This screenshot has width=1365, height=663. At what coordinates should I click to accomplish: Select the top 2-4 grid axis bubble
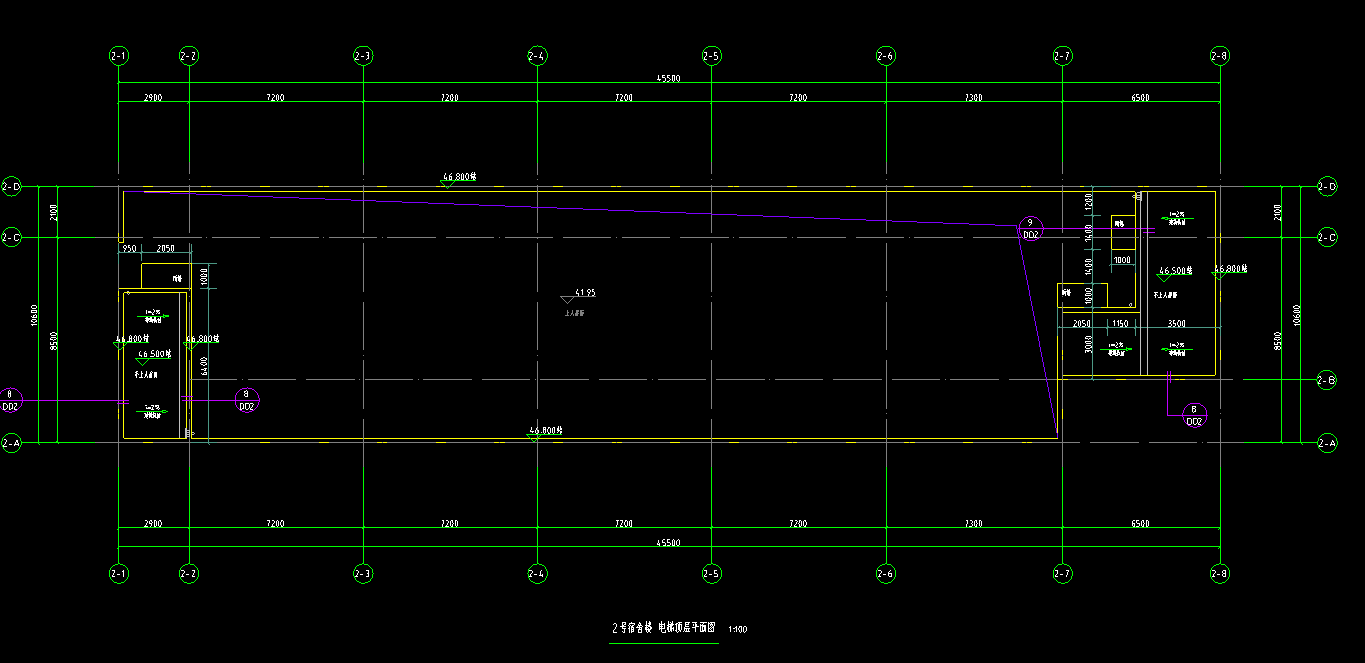click(x=537, y=56)
